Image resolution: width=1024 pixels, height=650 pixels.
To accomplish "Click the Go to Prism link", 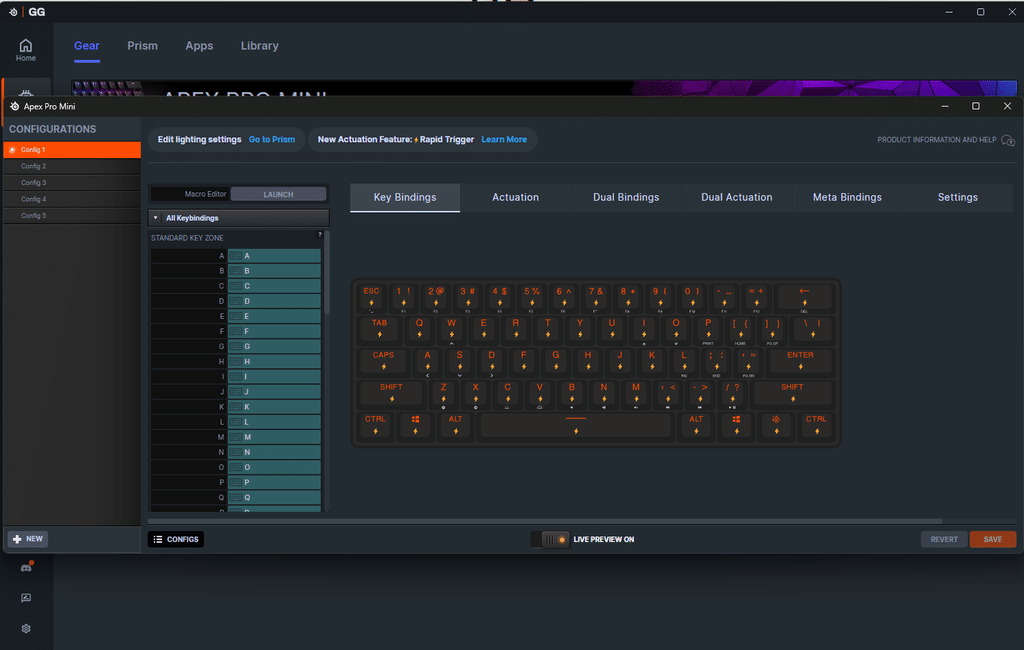I will (272, 140).
